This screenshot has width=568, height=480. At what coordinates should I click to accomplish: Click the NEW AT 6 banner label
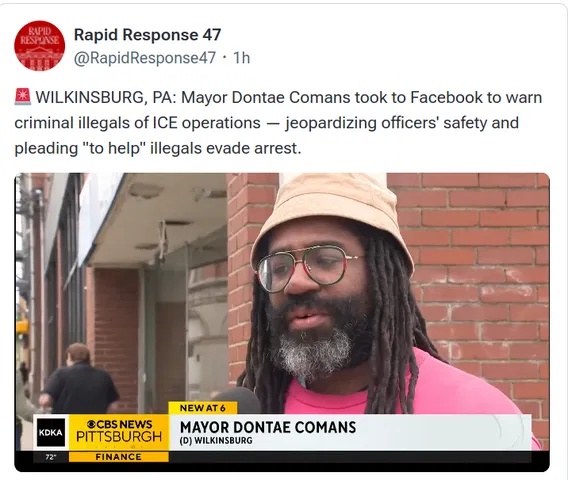(203, 408)
